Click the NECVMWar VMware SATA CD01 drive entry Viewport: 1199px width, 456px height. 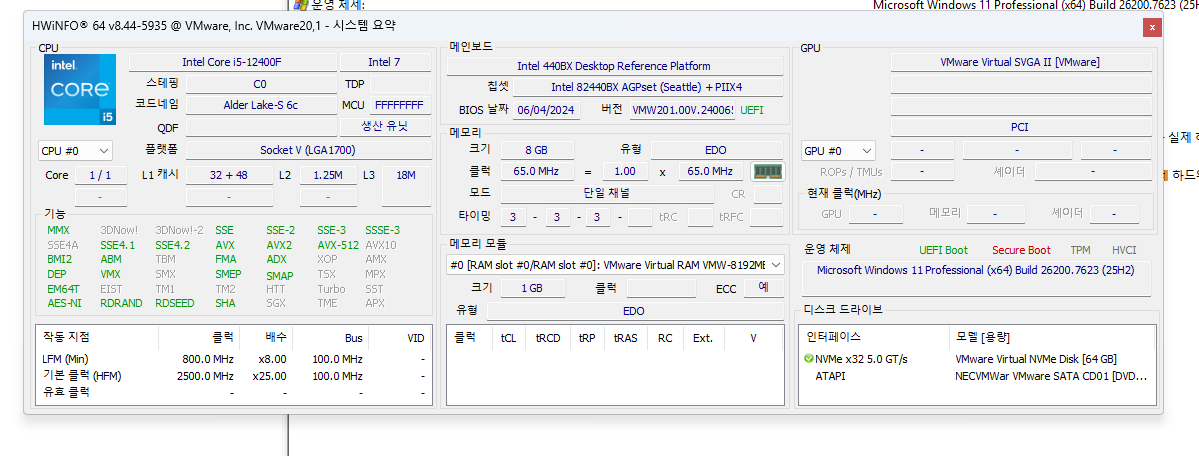1051,376
